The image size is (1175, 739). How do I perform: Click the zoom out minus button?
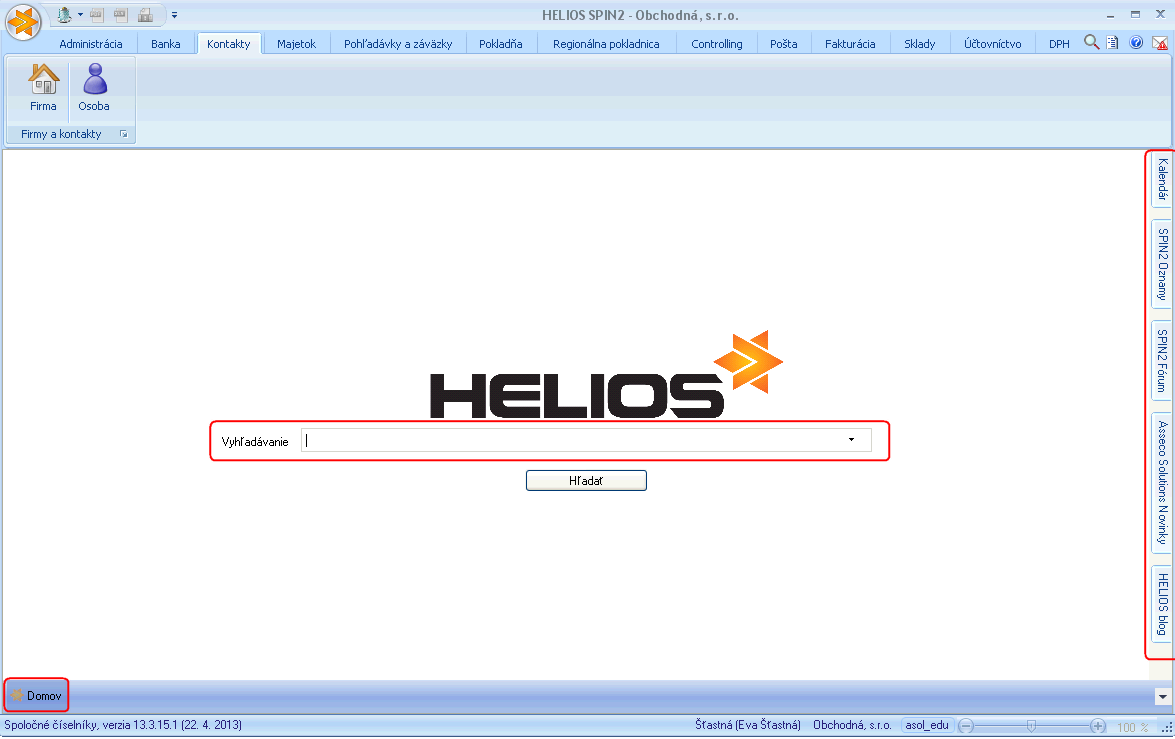[967, 726]
